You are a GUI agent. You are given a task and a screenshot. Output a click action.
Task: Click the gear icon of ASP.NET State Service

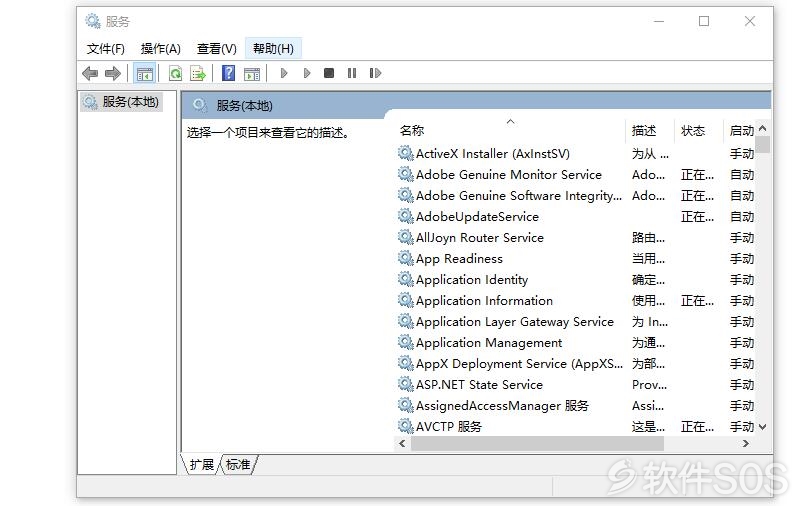406,384
